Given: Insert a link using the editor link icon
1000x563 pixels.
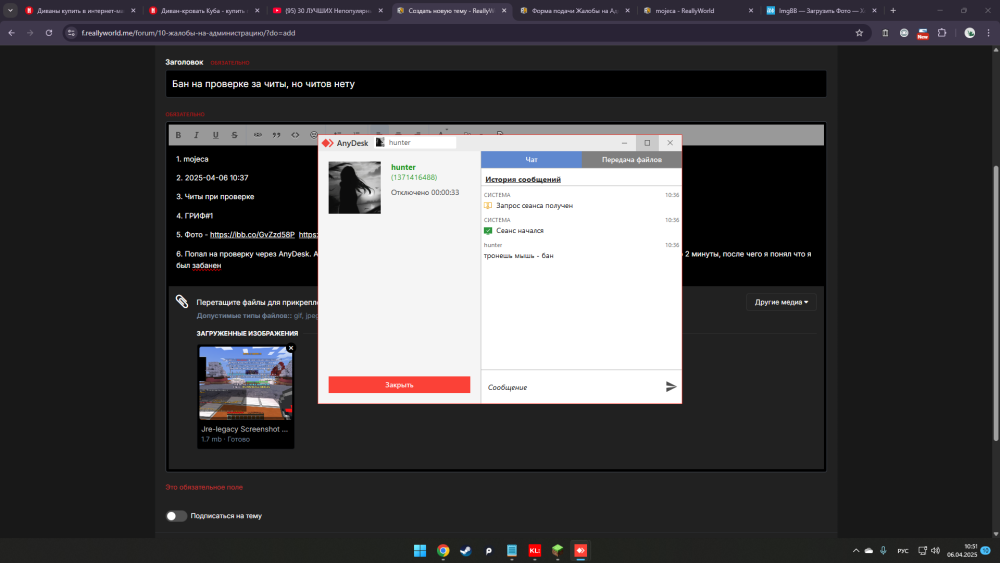Looking at the screenshot, I should (x=258, y=135).
